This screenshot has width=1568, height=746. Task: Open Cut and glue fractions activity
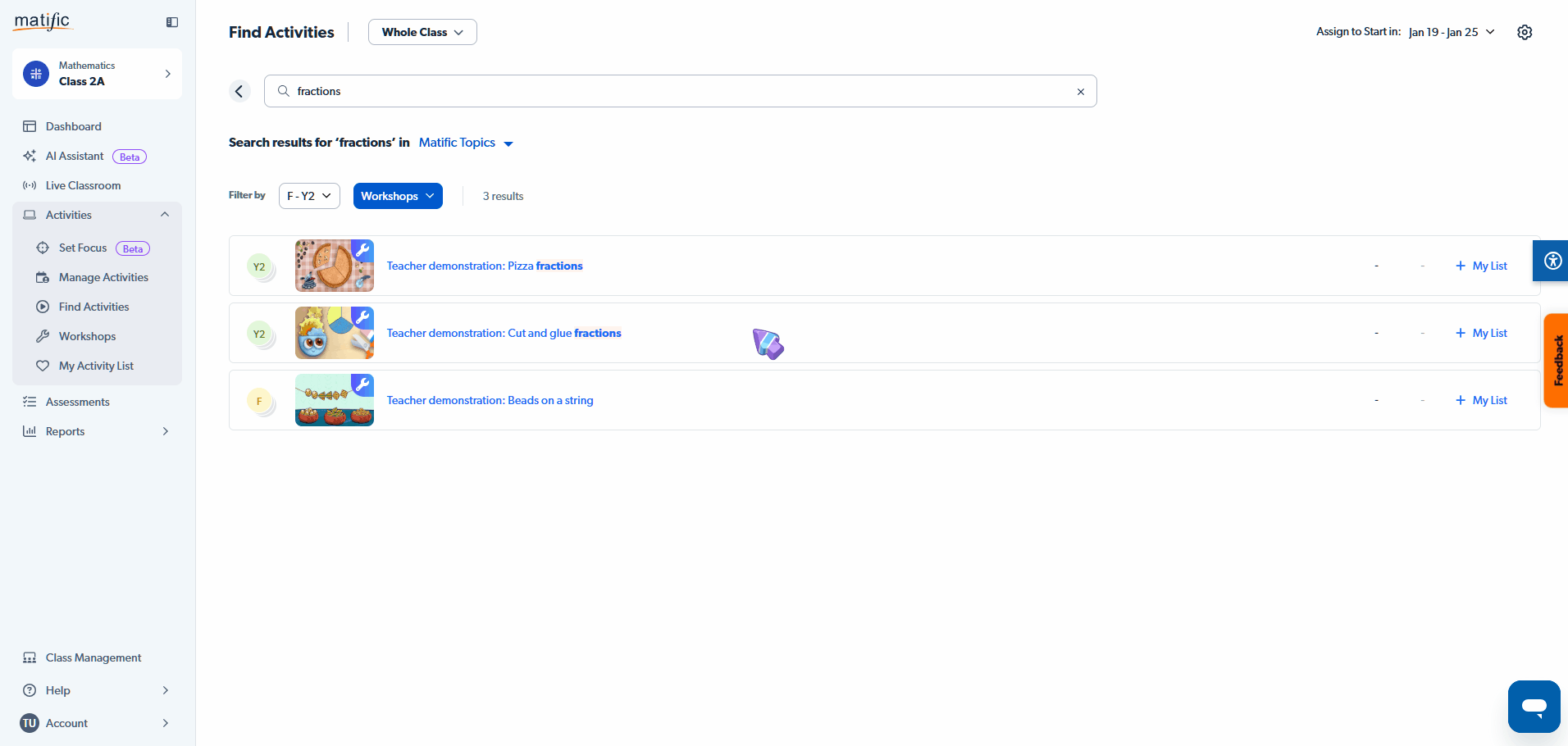point(504,333)
